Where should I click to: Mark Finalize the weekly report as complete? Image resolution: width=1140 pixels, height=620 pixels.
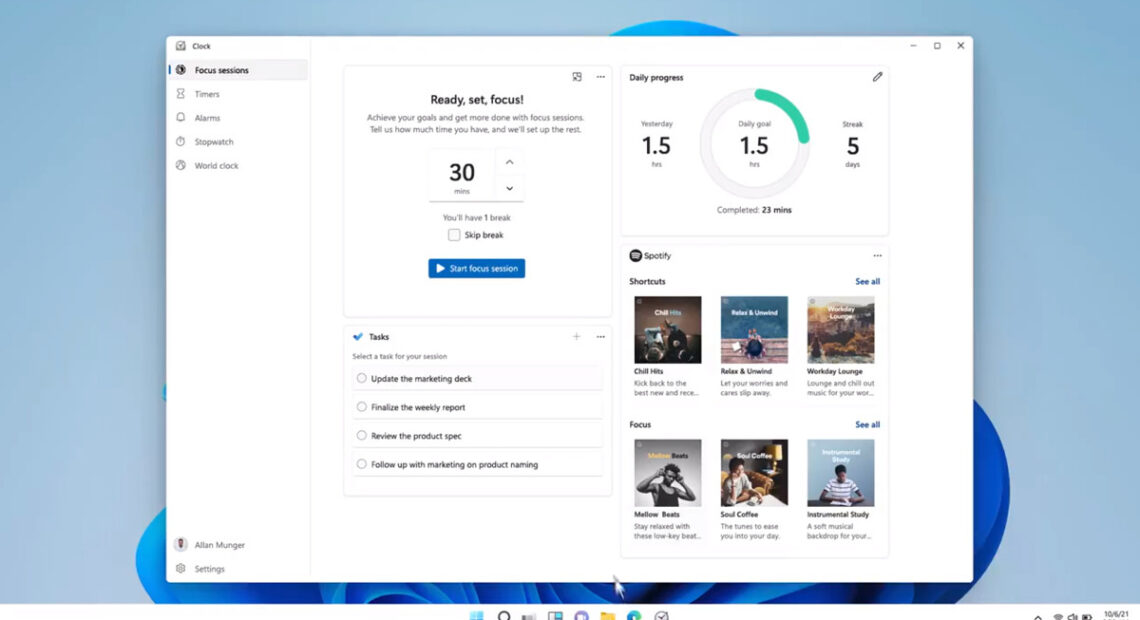click(x=361, y=407)
